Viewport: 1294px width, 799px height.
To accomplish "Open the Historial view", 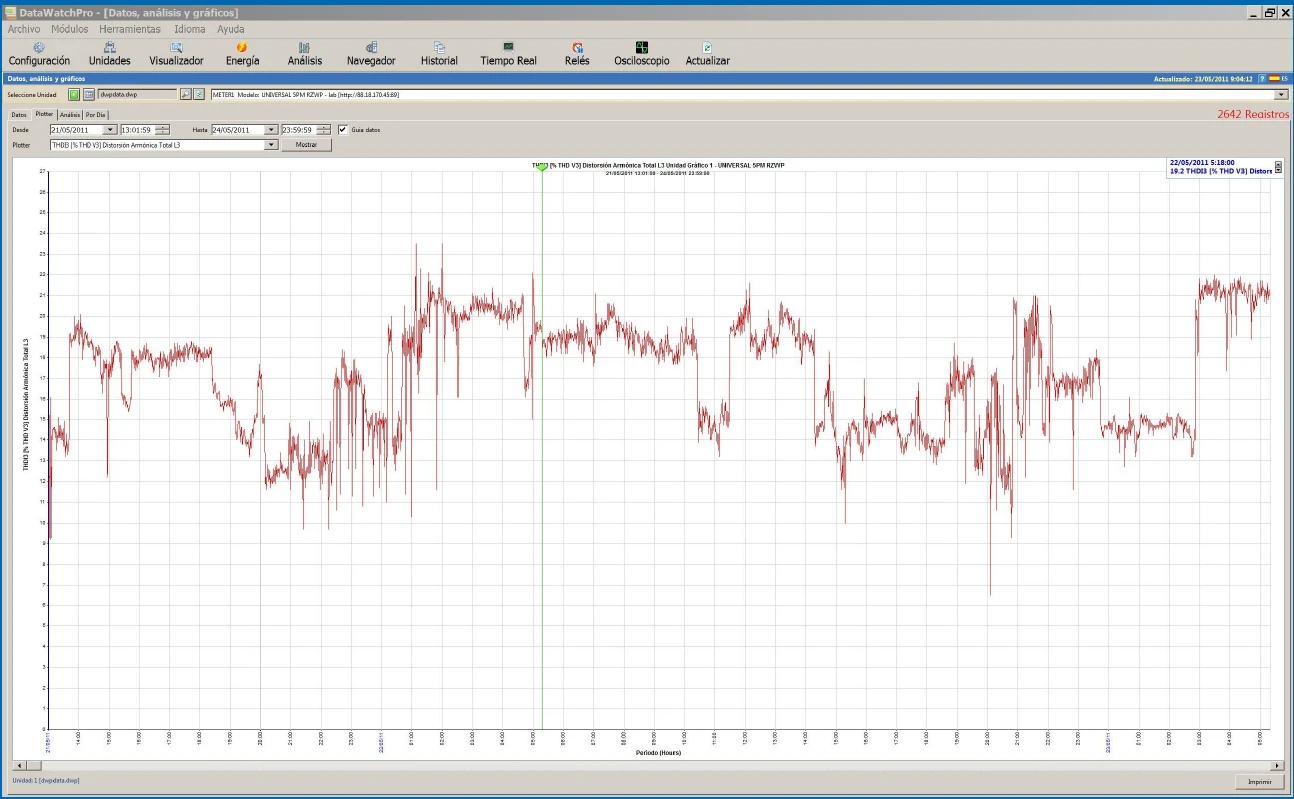I will 439,53.
